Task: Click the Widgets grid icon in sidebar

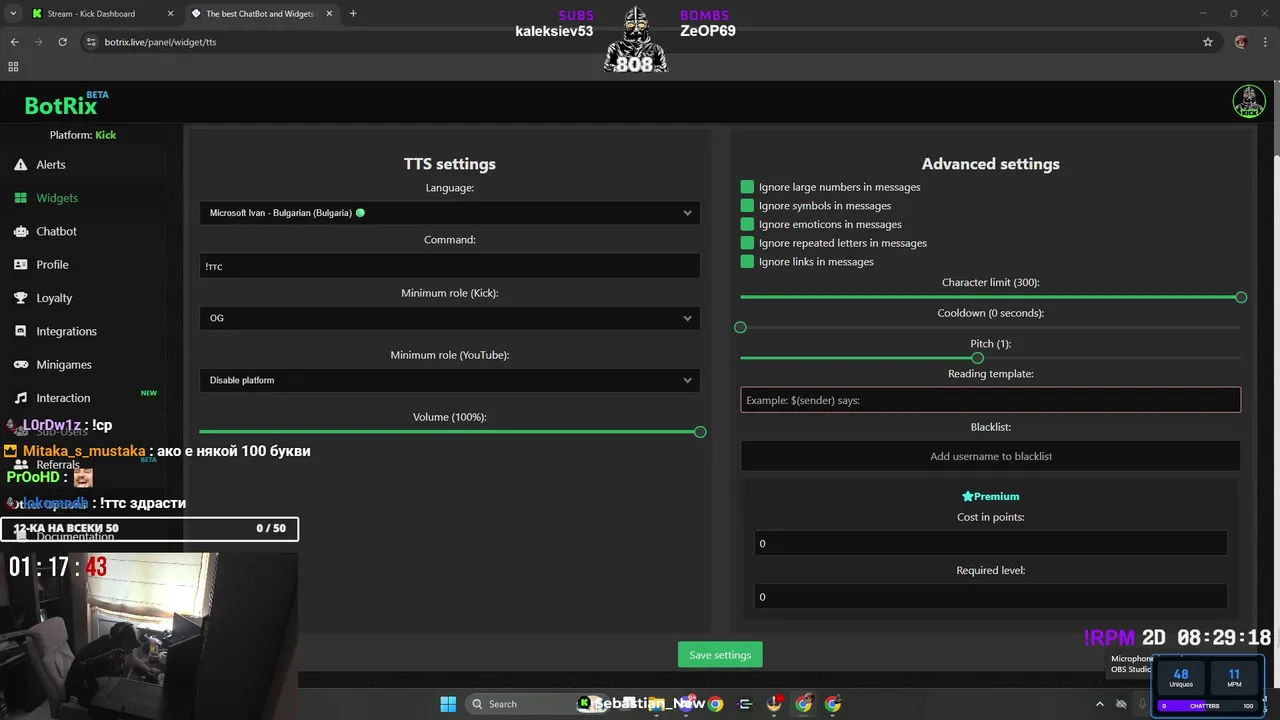Action: click(20, 198)
